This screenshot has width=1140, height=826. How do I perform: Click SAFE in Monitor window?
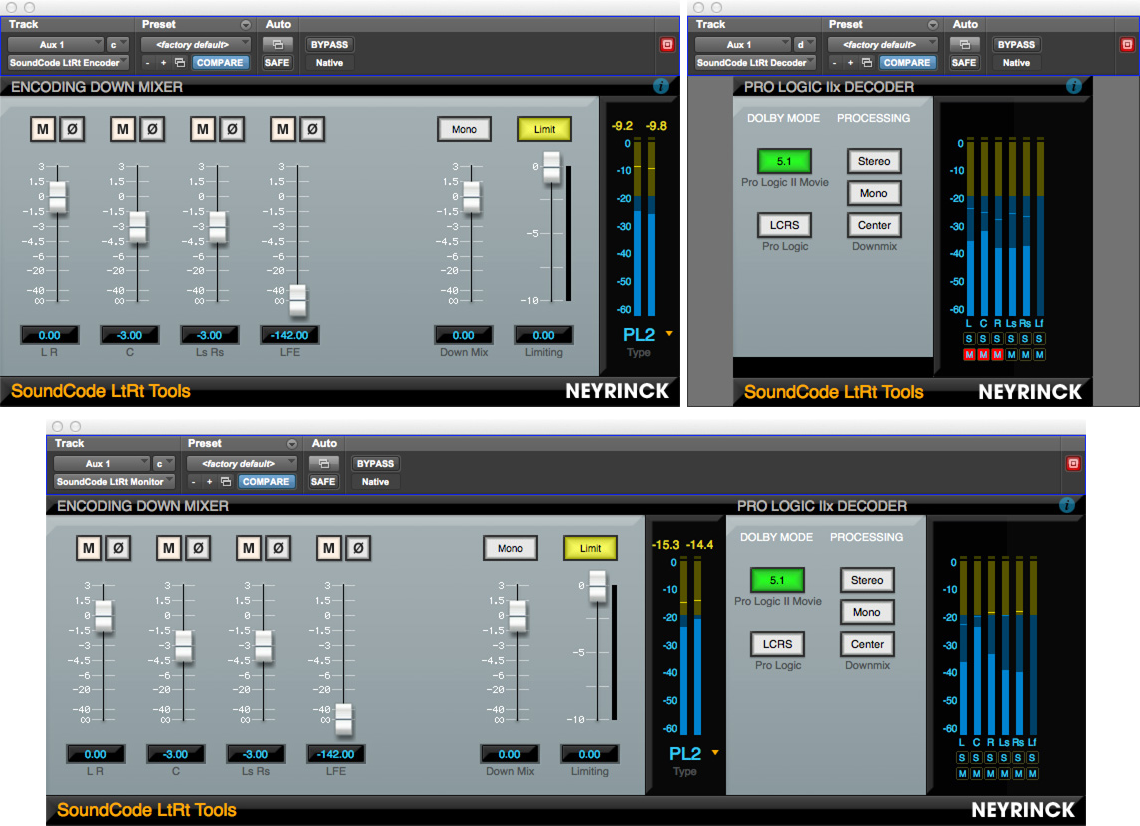[323, 482]
